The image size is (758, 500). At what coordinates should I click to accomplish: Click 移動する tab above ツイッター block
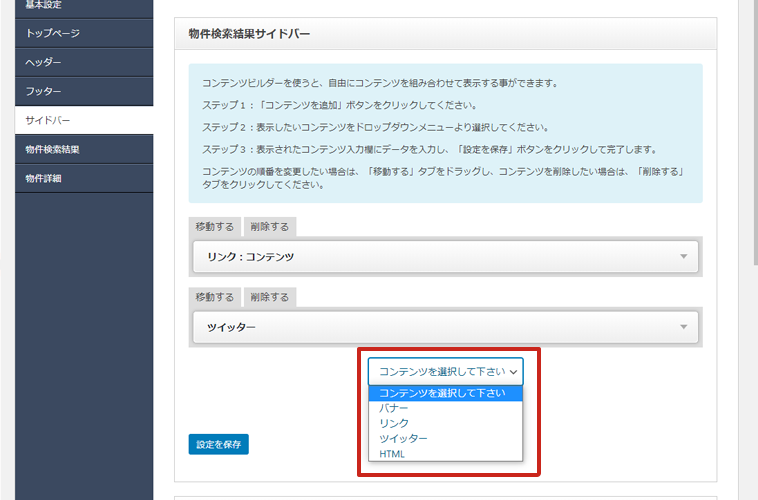(215, 297)
